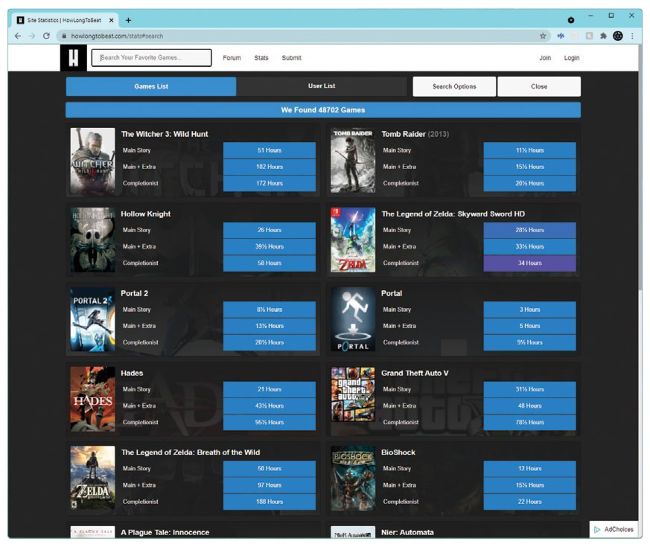650x544 pixels.
Task: Open the Nier: Automata title link
Action: (407, 532)
